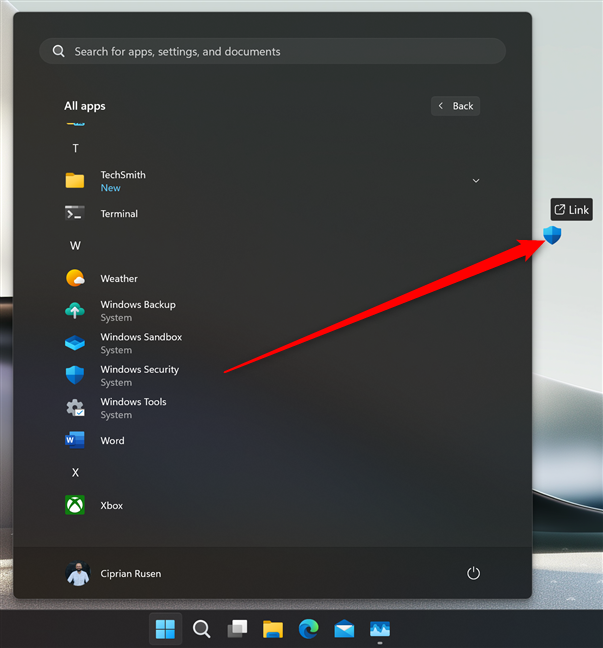The width and height of the screenshot is (603, 648).
Task: Click the "All apps" heading
Action: click(85, 106)
